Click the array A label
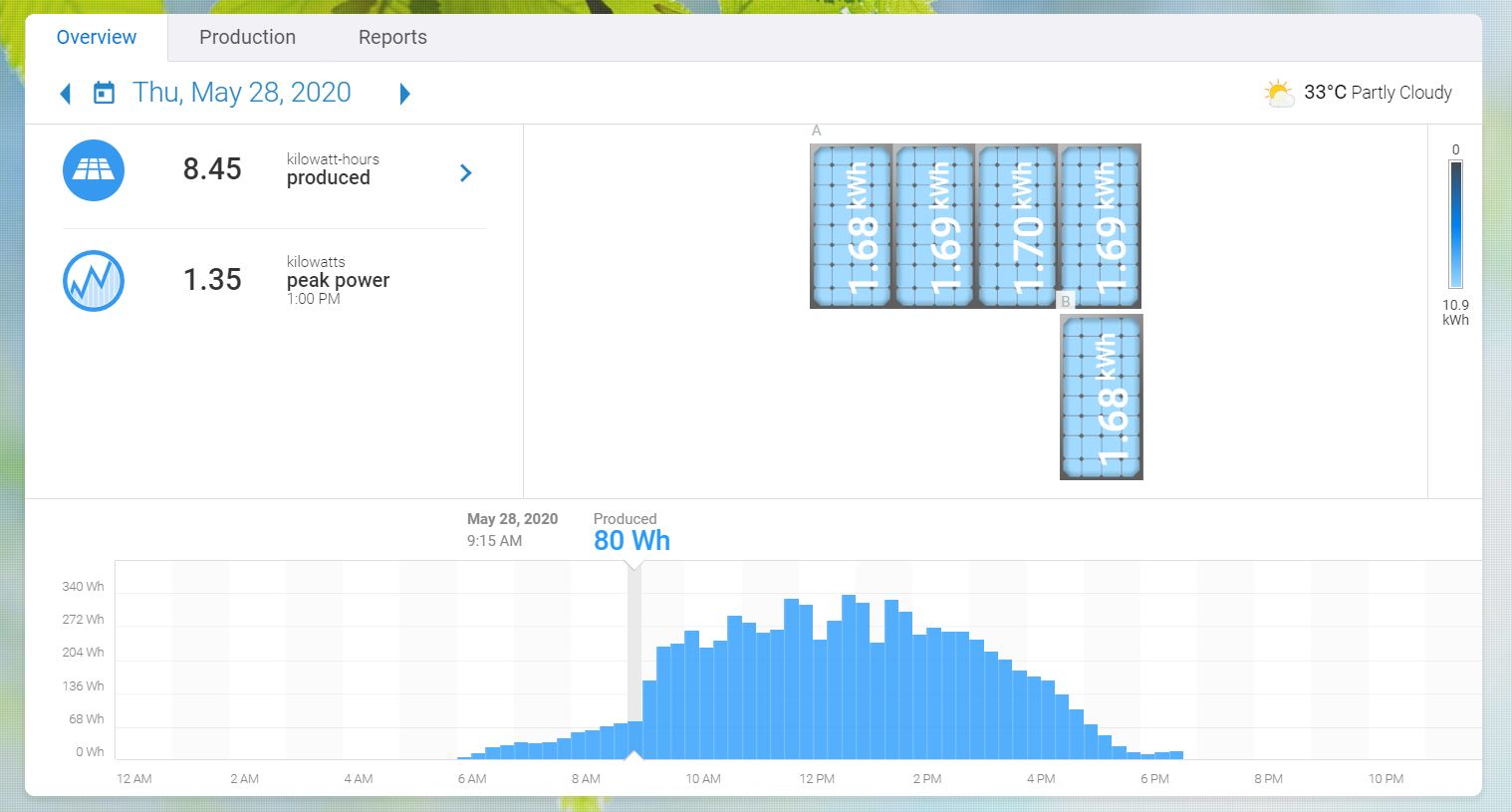1512x812 pixels. coord(817,131)
